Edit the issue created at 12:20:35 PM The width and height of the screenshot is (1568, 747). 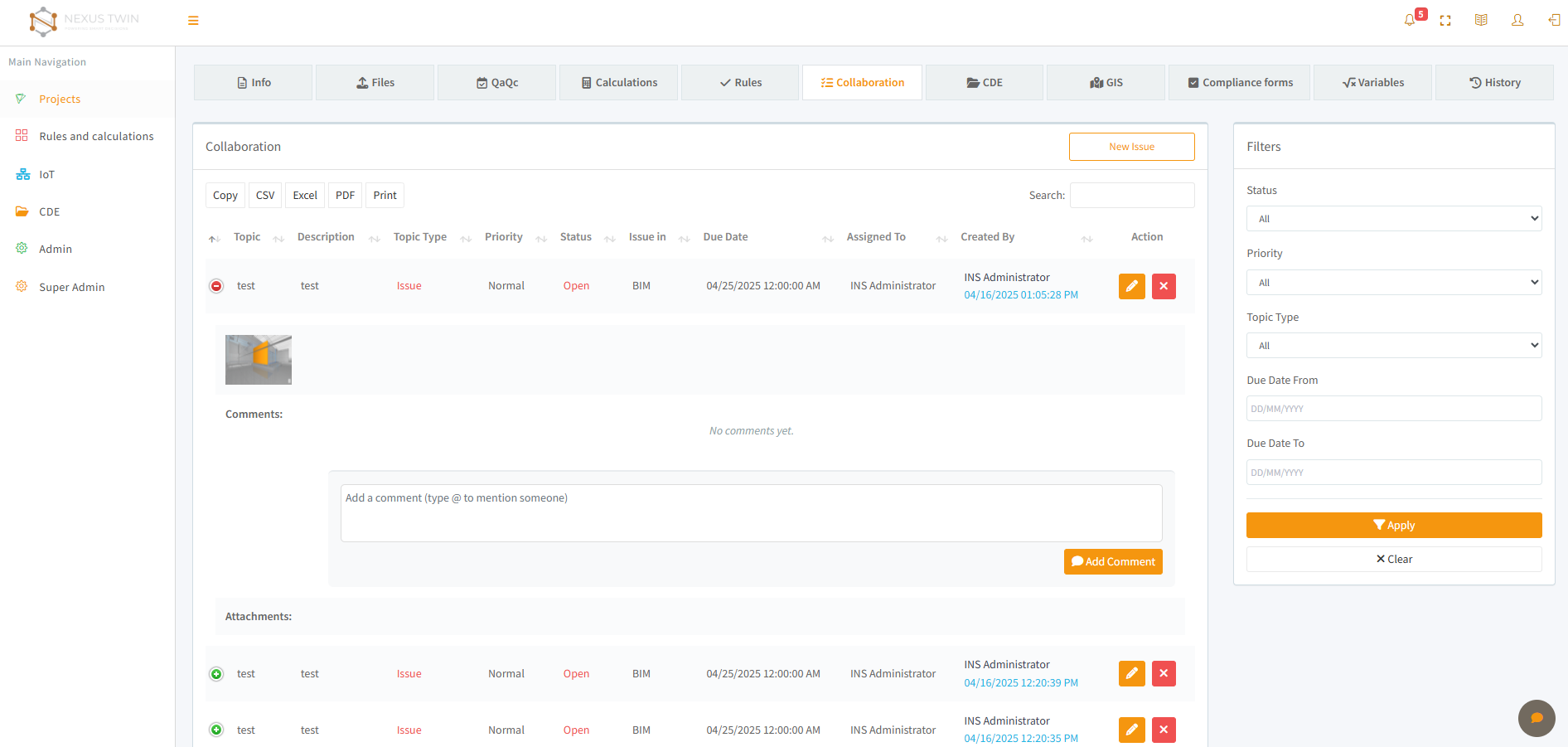pos(1132,730)
